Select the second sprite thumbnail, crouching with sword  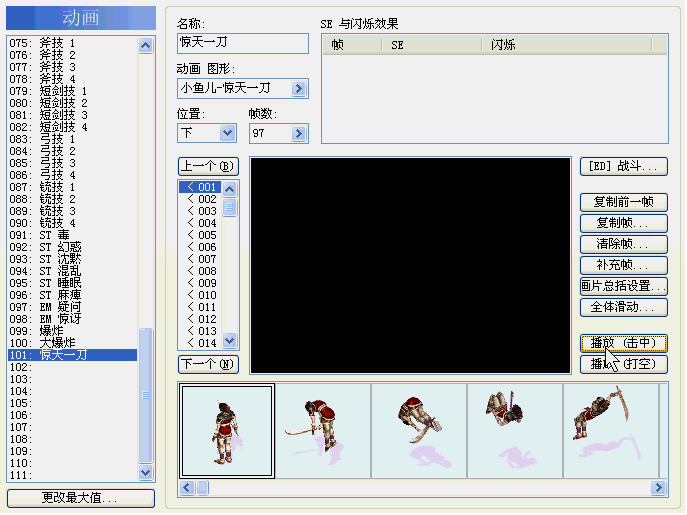click(323, 431)
